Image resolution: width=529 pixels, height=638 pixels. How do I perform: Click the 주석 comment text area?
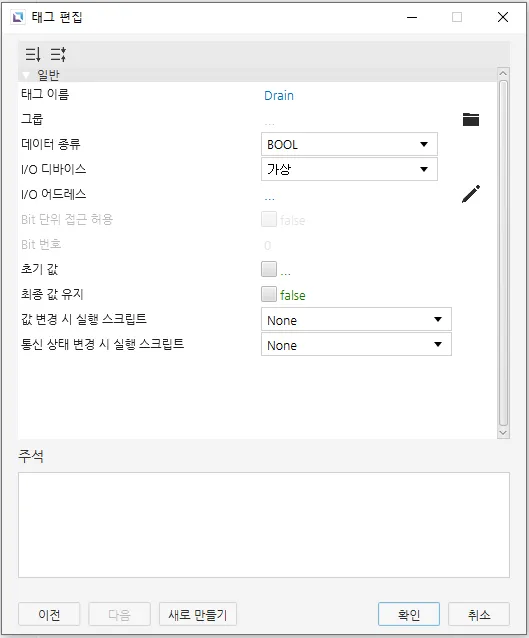264,525
